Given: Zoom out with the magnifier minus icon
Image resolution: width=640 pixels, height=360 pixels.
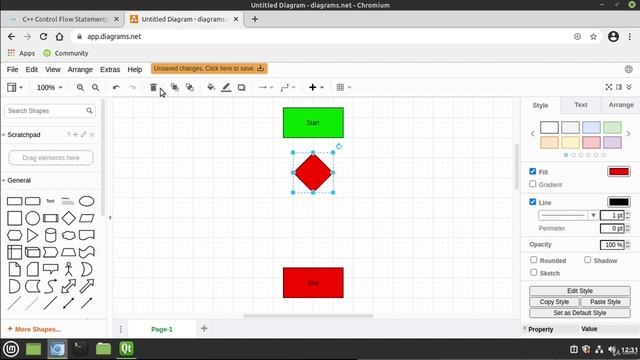Looking at the screenshot, I should pyautogui.click(x=95, y=87).
